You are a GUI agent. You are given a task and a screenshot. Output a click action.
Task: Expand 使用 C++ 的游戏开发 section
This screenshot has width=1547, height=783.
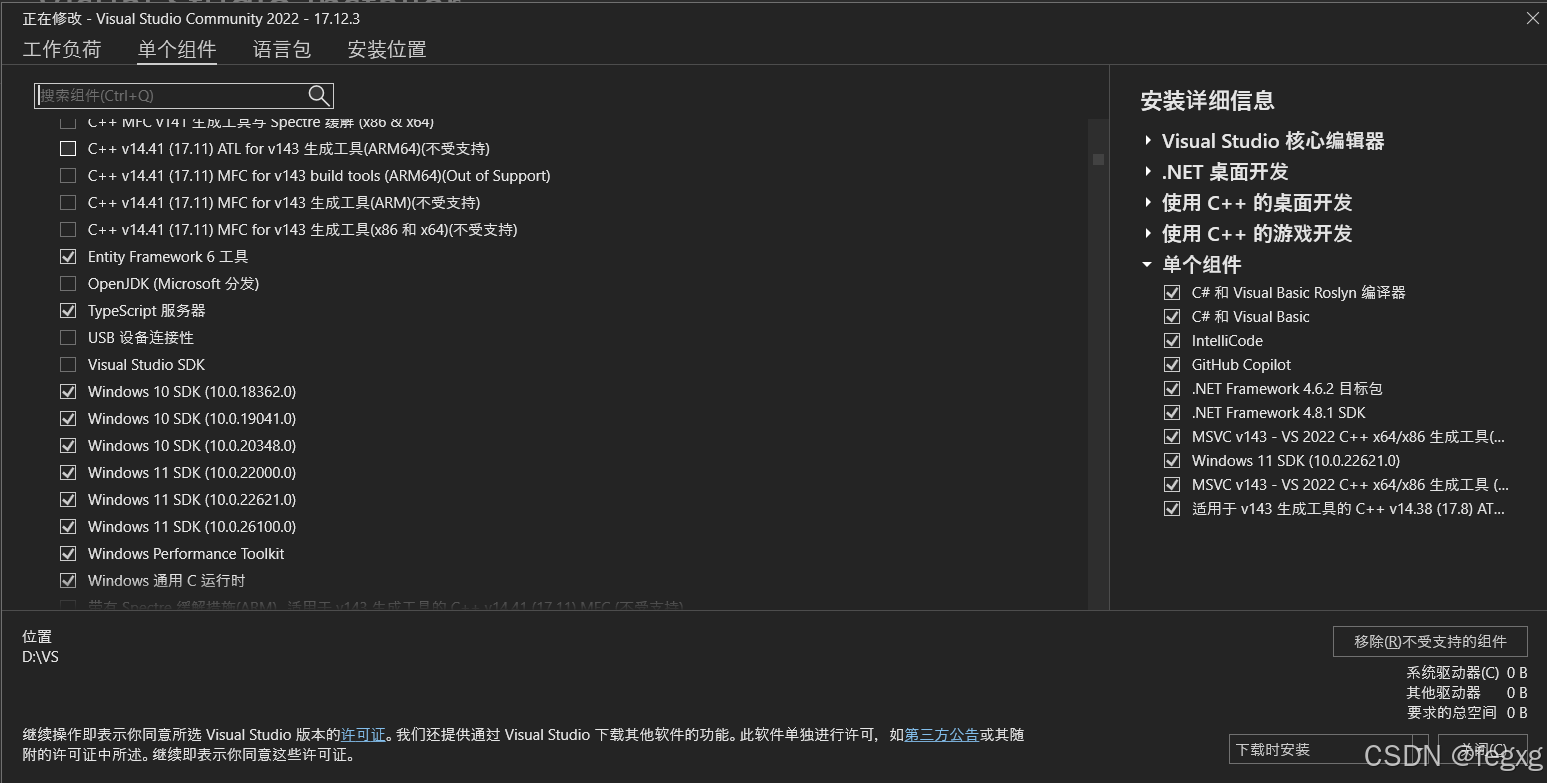pos(1148,234)
